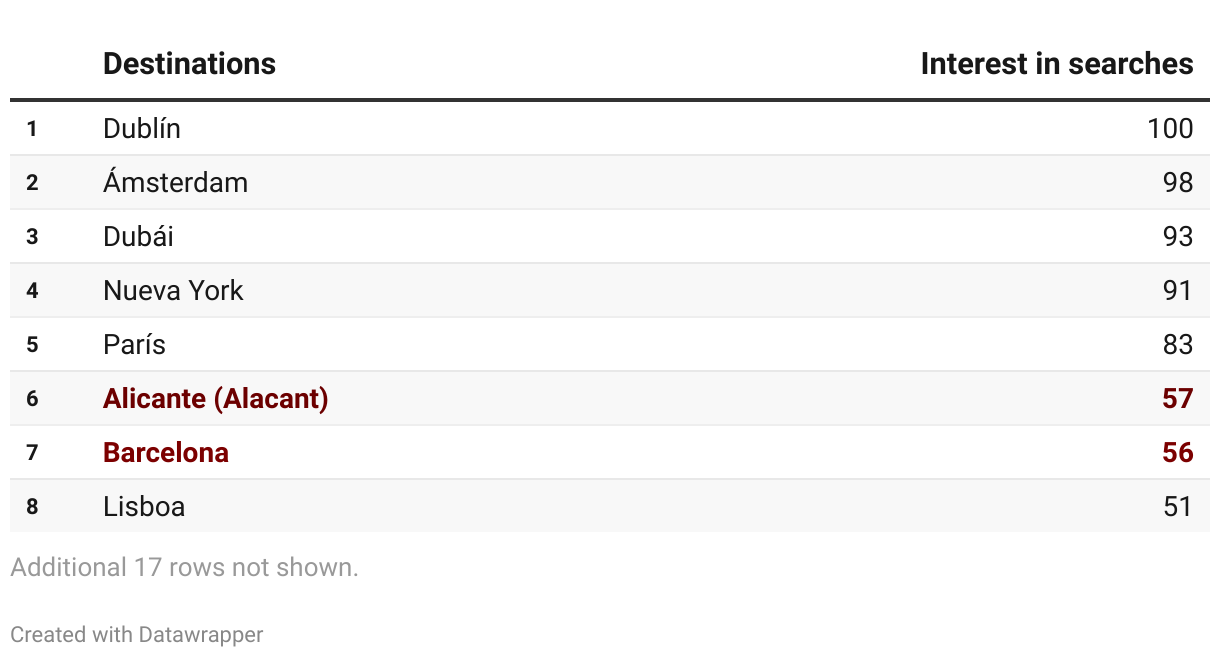Click the value 98 for Ámsterdam

[x=1178, y=182]
